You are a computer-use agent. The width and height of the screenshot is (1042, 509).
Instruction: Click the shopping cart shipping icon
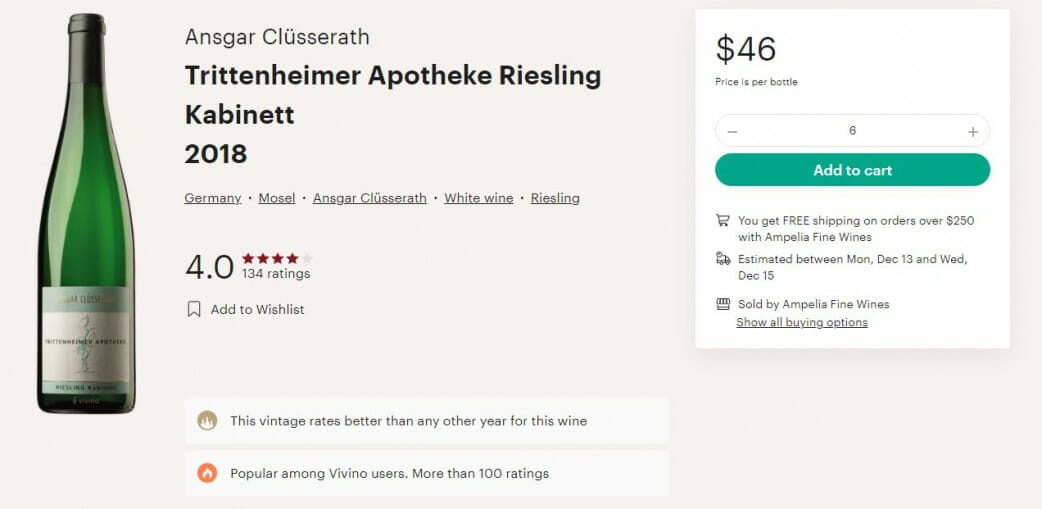tap(723, 220)
